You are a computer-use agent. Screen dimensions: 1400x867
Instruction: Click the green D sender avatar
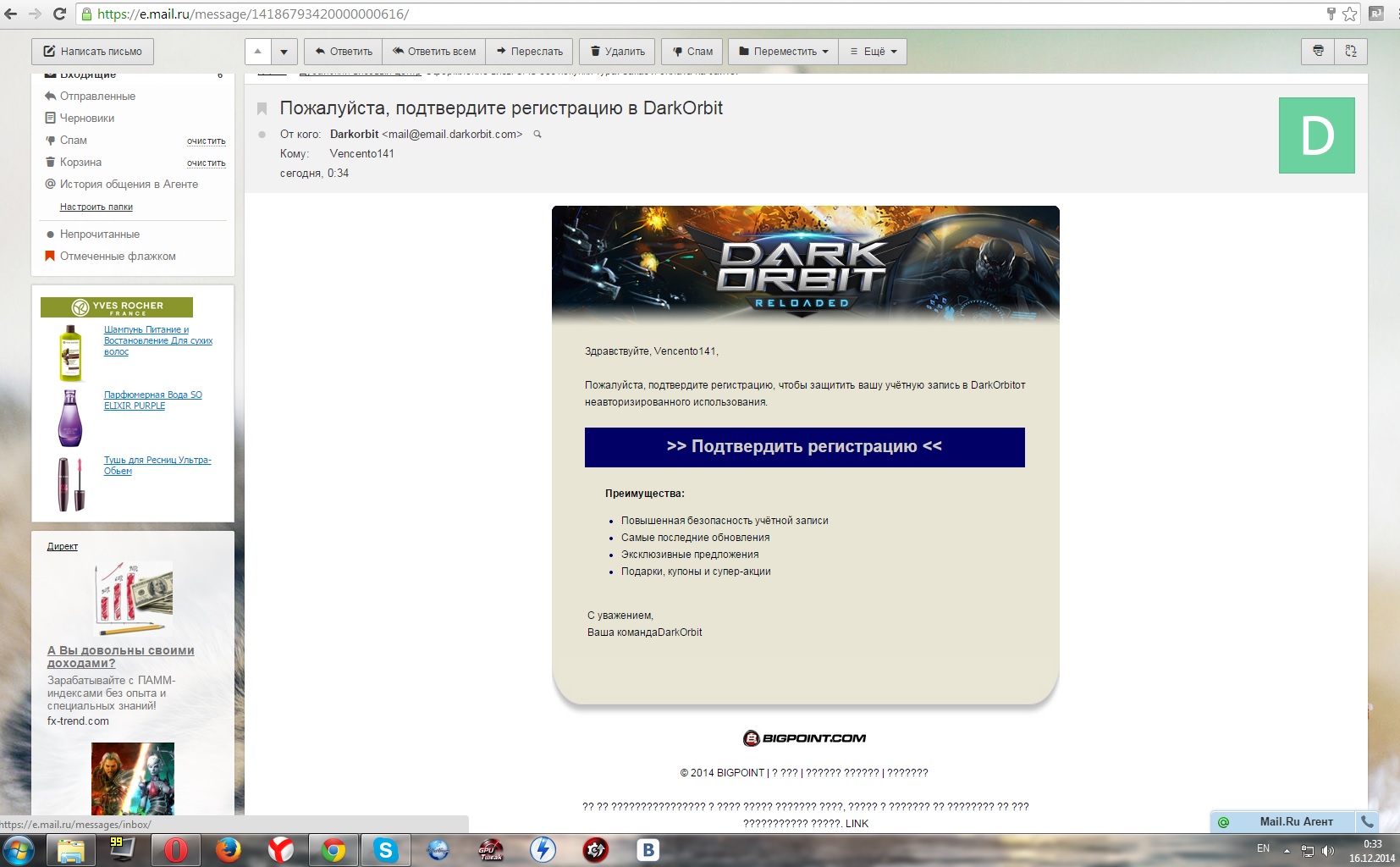pyautogui.click(x=1316, y=135)
